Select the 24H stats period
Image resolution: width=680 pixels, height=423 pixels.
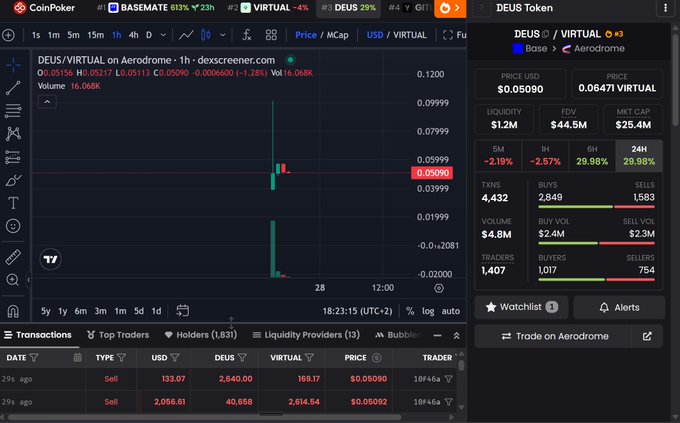(x=639, y=155)
